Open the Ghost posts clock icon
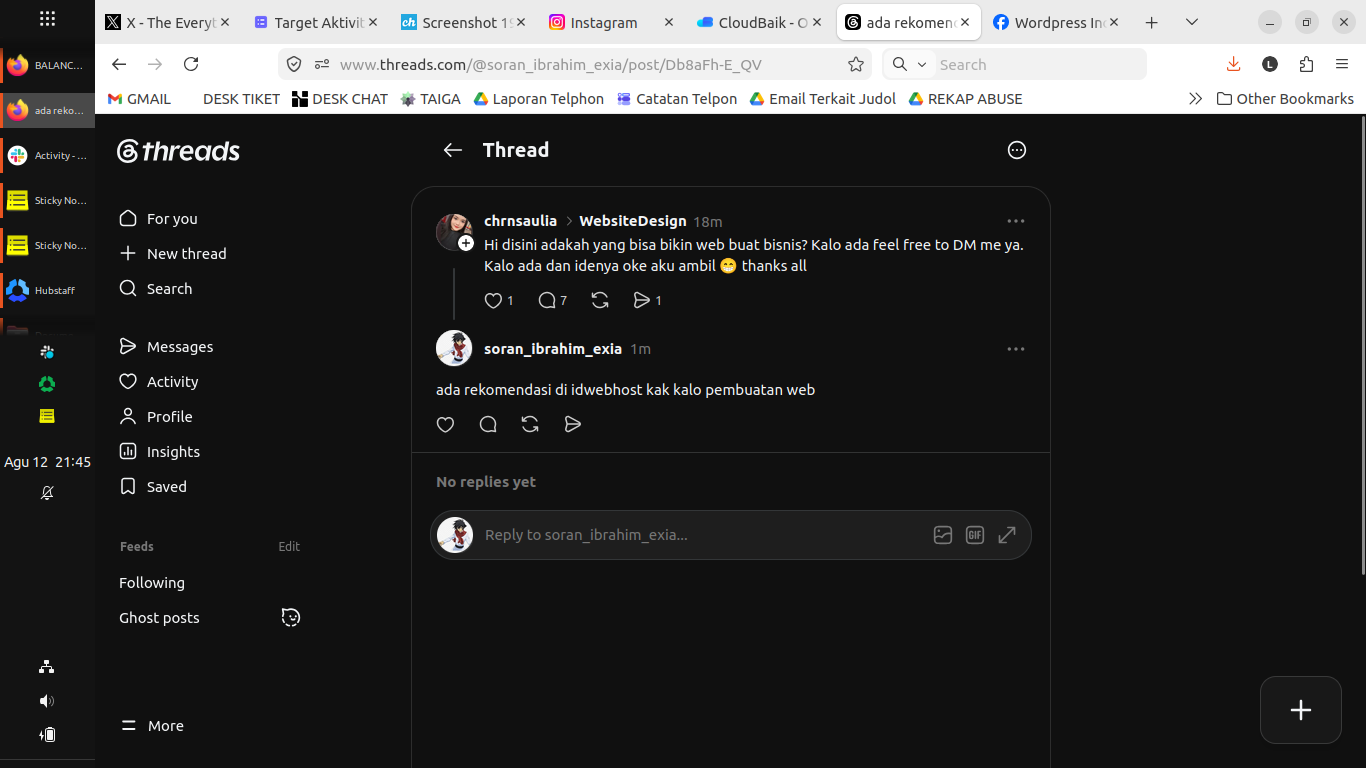 tap(291, 617)
